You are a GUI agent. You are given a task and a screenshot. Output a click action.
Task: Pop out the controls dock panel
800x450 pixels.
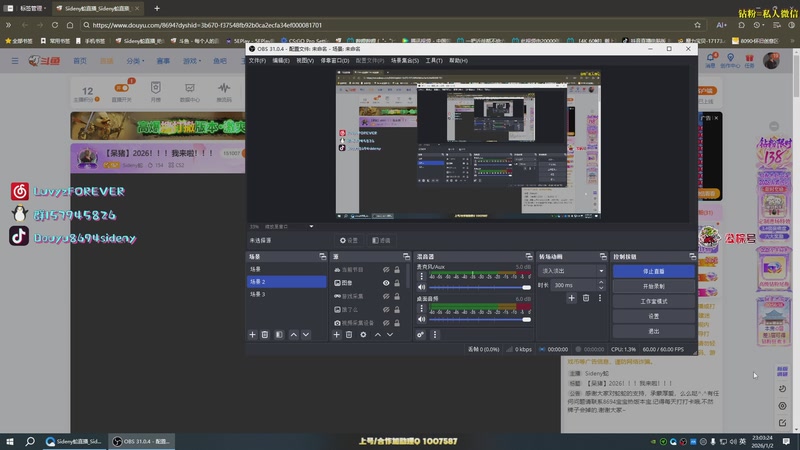(692, 257)
